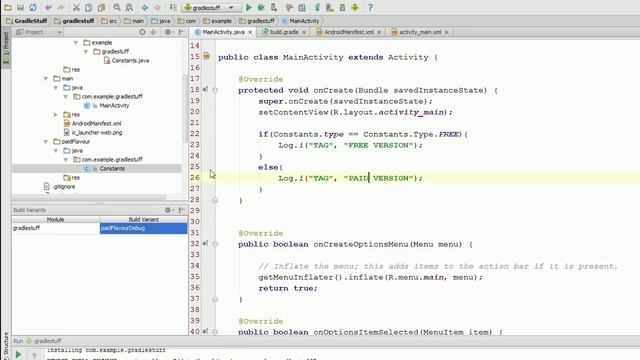Fold onCreate method at line 18
640x360 pixels.
coord(215,90)
